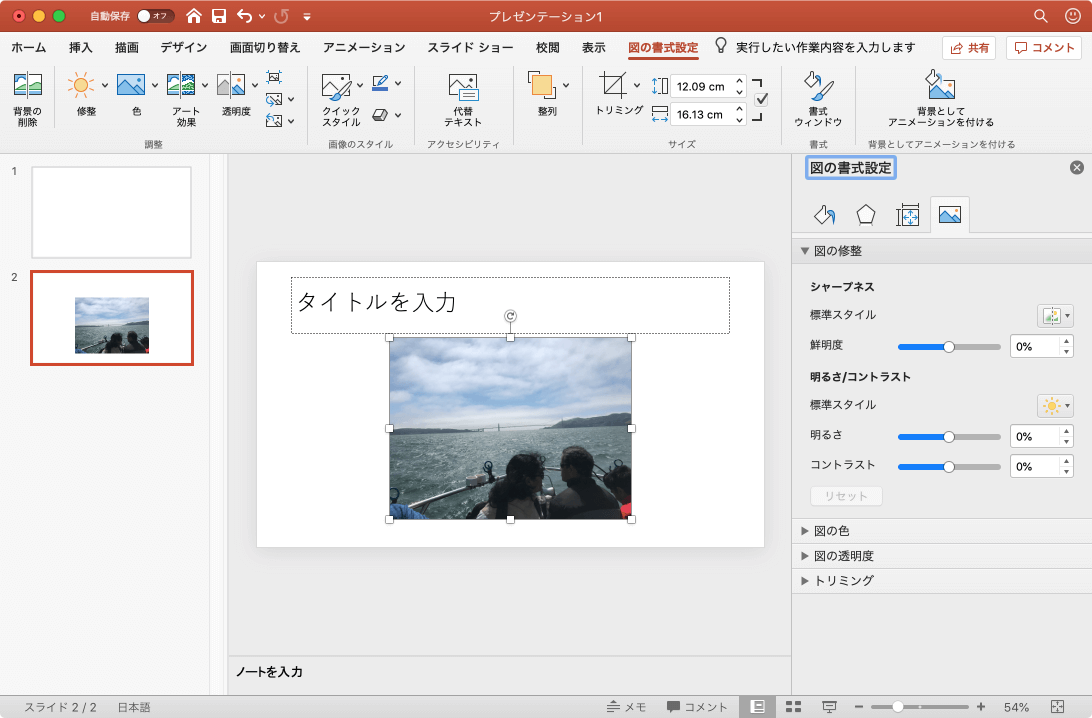Viewport: 1092px width, 718px height.
Task: Click the 明るさ brightness slider handle
Action: coord(949,437)
